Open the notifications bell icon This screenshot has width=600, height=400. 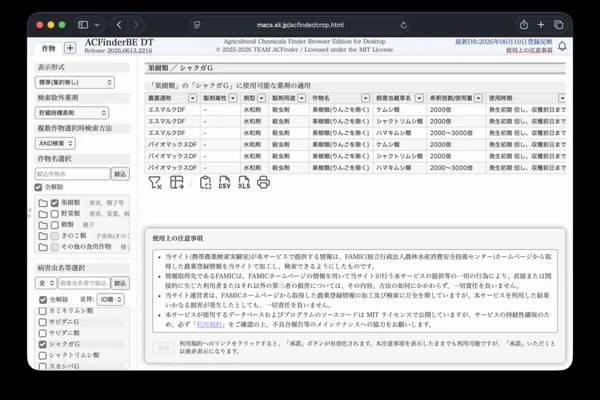[x=562, y=46]
